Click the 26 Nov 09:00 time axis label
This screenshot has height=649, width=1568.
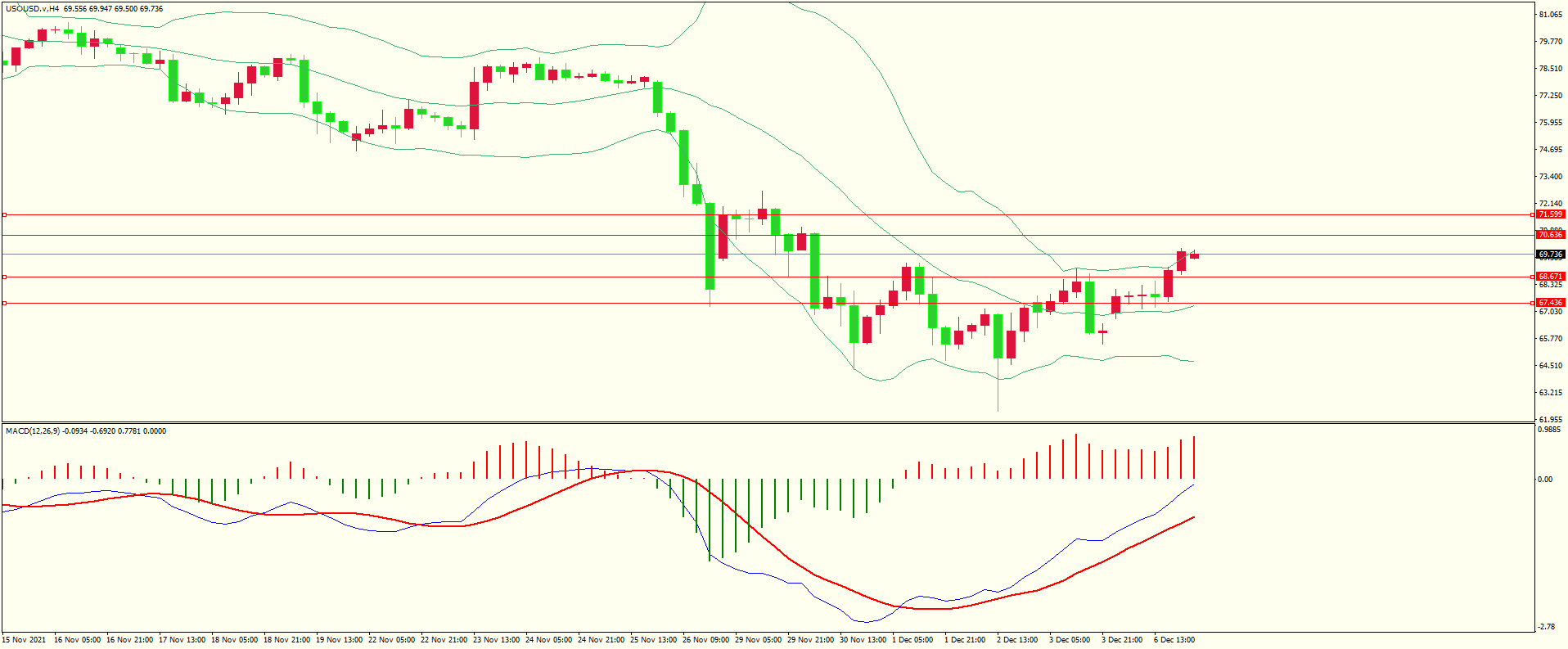[x=705, y=640]
